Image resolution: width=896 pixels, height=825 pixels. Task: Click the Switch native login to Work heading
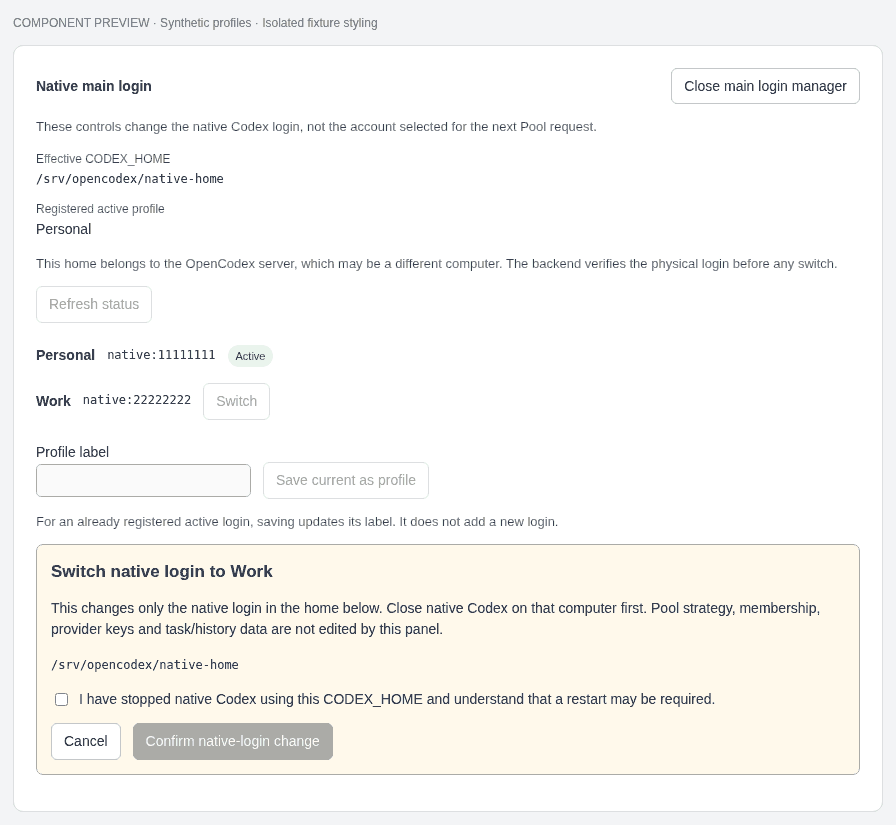162,571
